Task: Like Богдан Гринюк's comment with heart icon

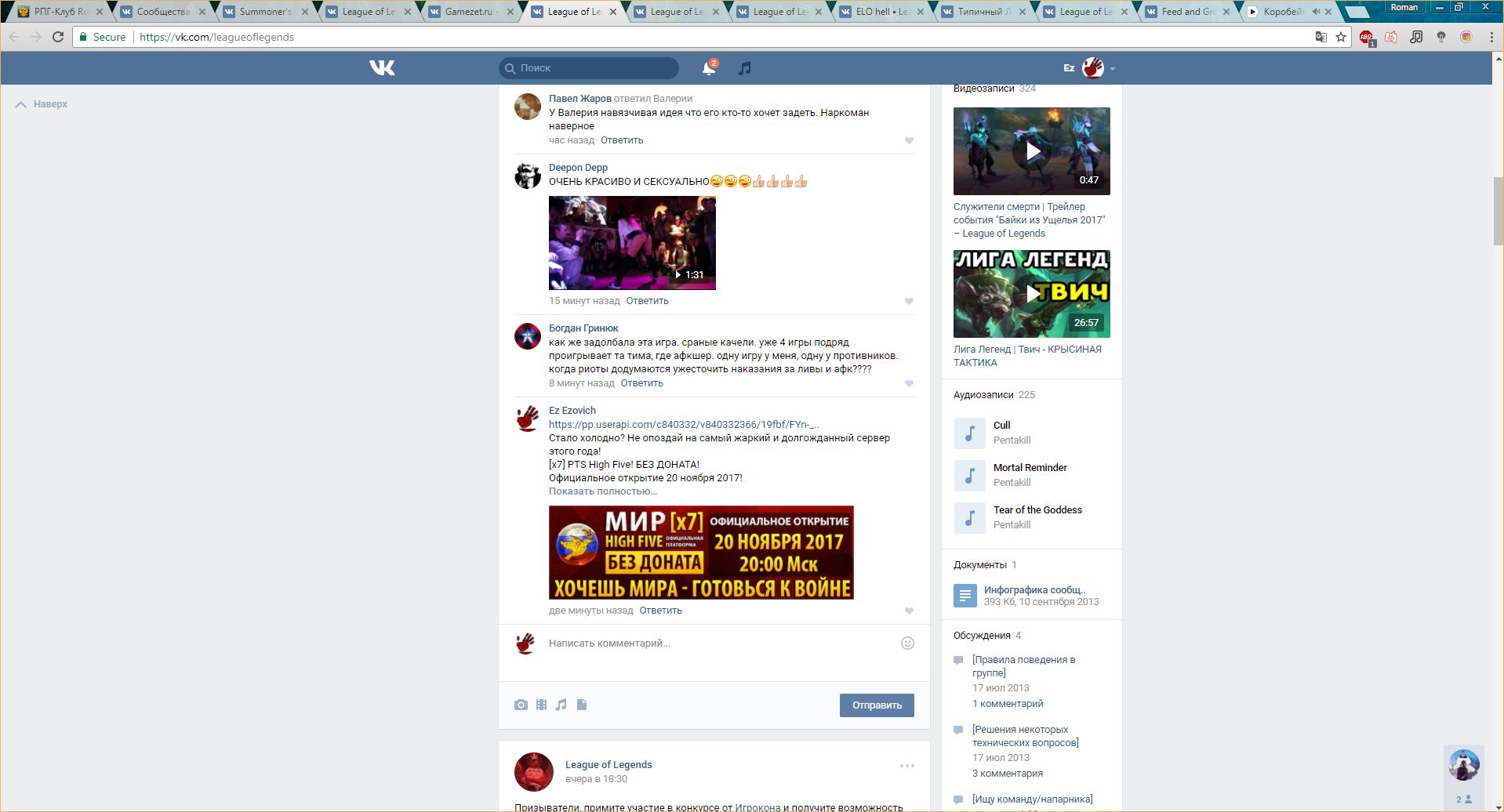Action: tap(909, 384)
